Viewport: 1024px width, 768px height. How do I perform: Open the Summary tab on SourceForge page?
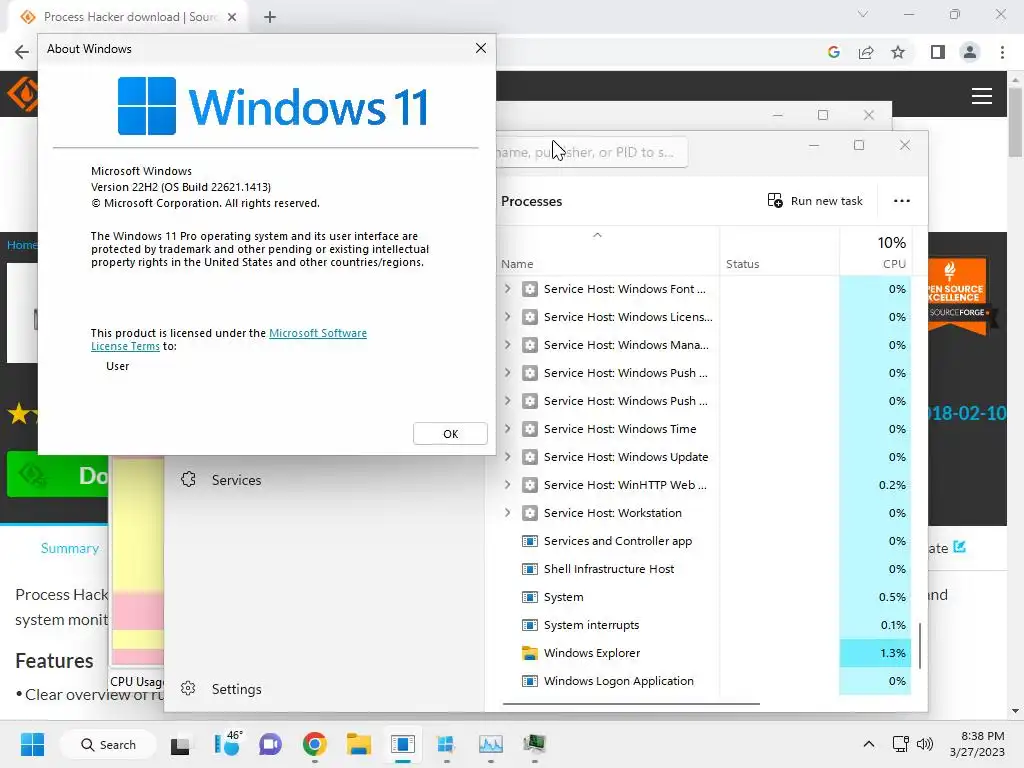pyautogui.click(x=69, y=548)
